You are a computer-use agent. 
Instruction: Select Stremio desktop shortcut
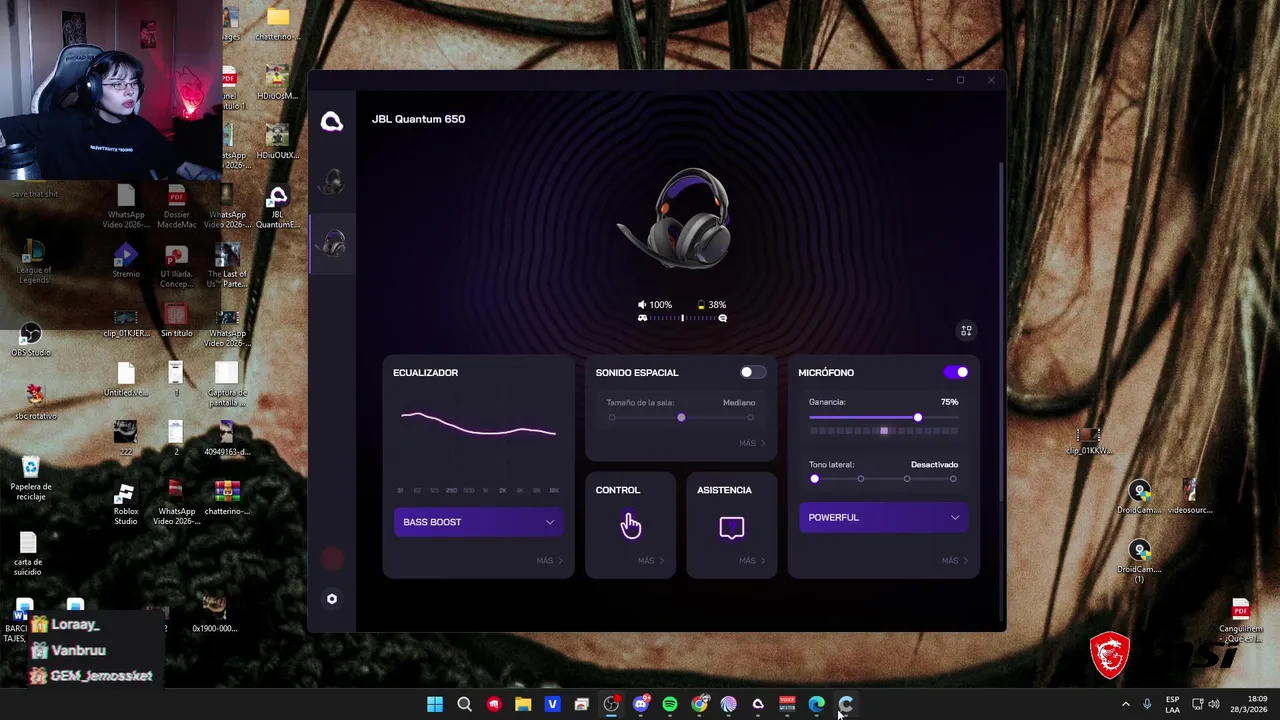pyautogui.click(x=126, y=260)
